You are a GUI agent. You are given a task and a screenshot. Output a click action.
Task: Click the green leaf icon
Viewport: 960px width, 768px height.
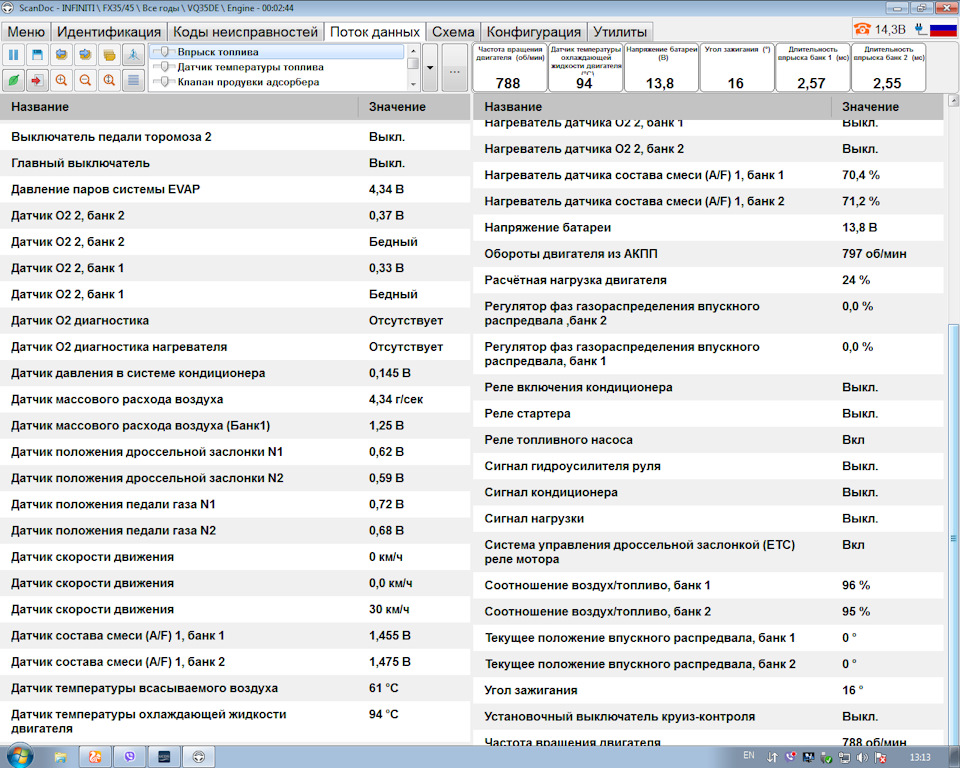point(14,80)
